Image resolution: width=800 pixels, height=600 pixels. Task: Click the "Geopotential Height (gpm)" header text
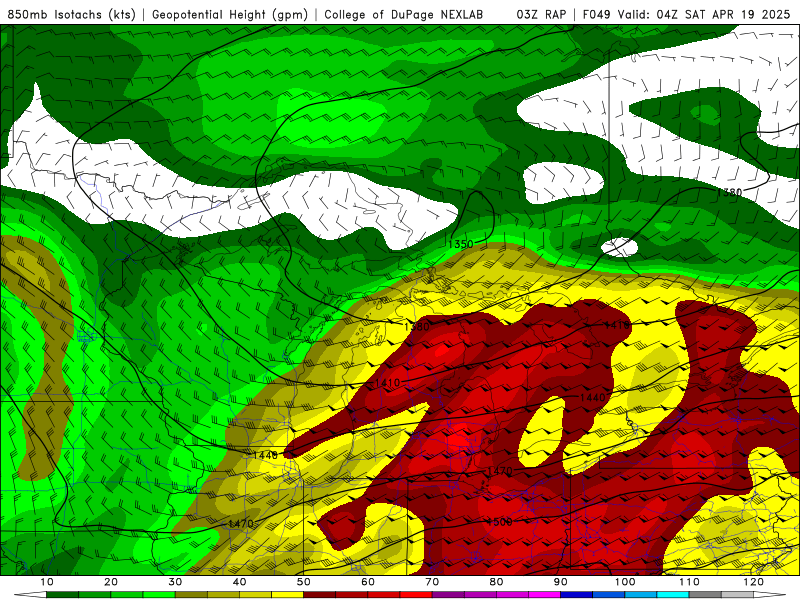point(230,15)
